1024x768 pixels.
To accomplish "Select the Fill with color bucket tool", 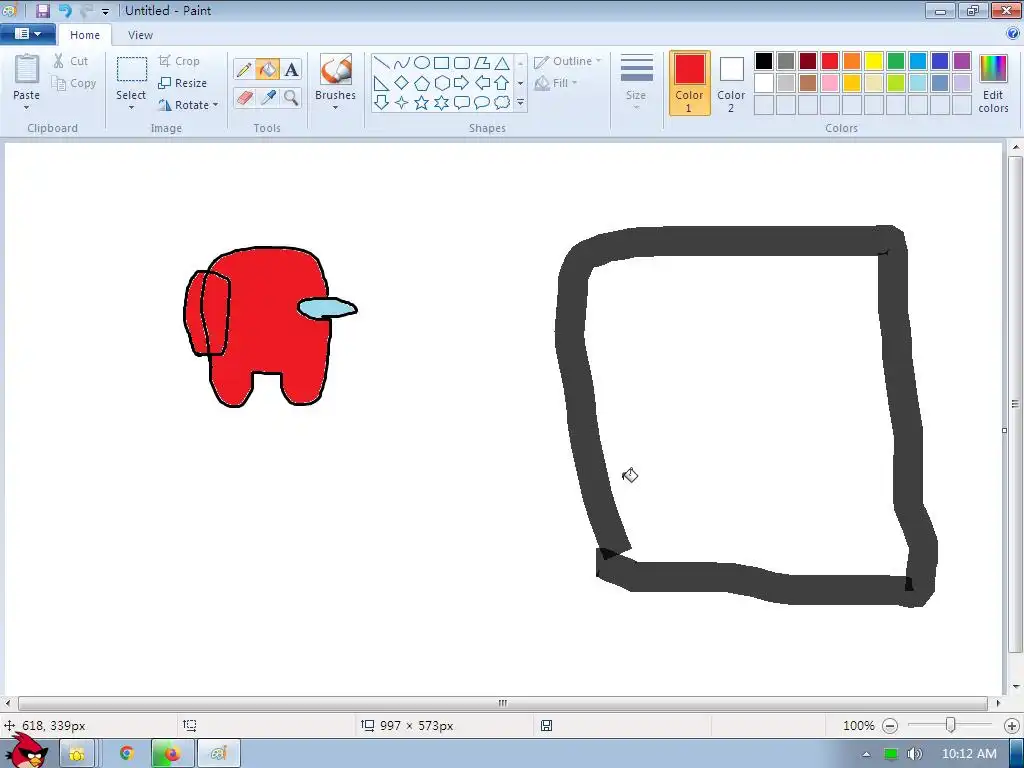I will [x=268, y=69].
